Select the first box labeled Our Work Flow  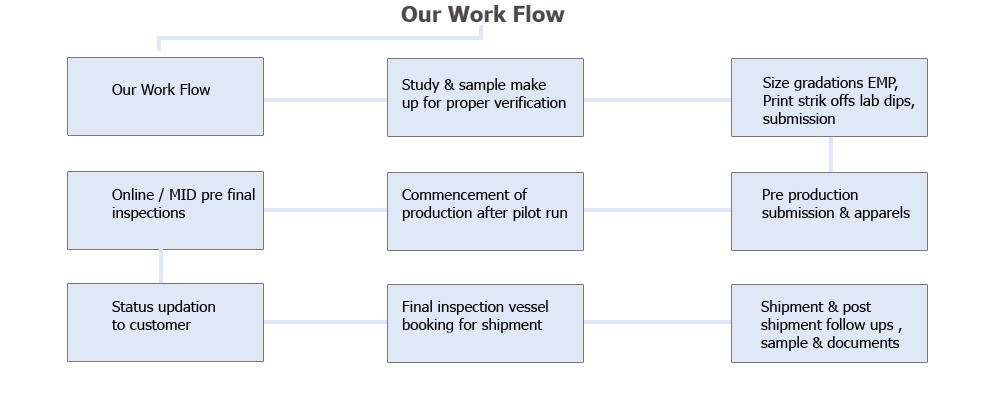(165, 96)
